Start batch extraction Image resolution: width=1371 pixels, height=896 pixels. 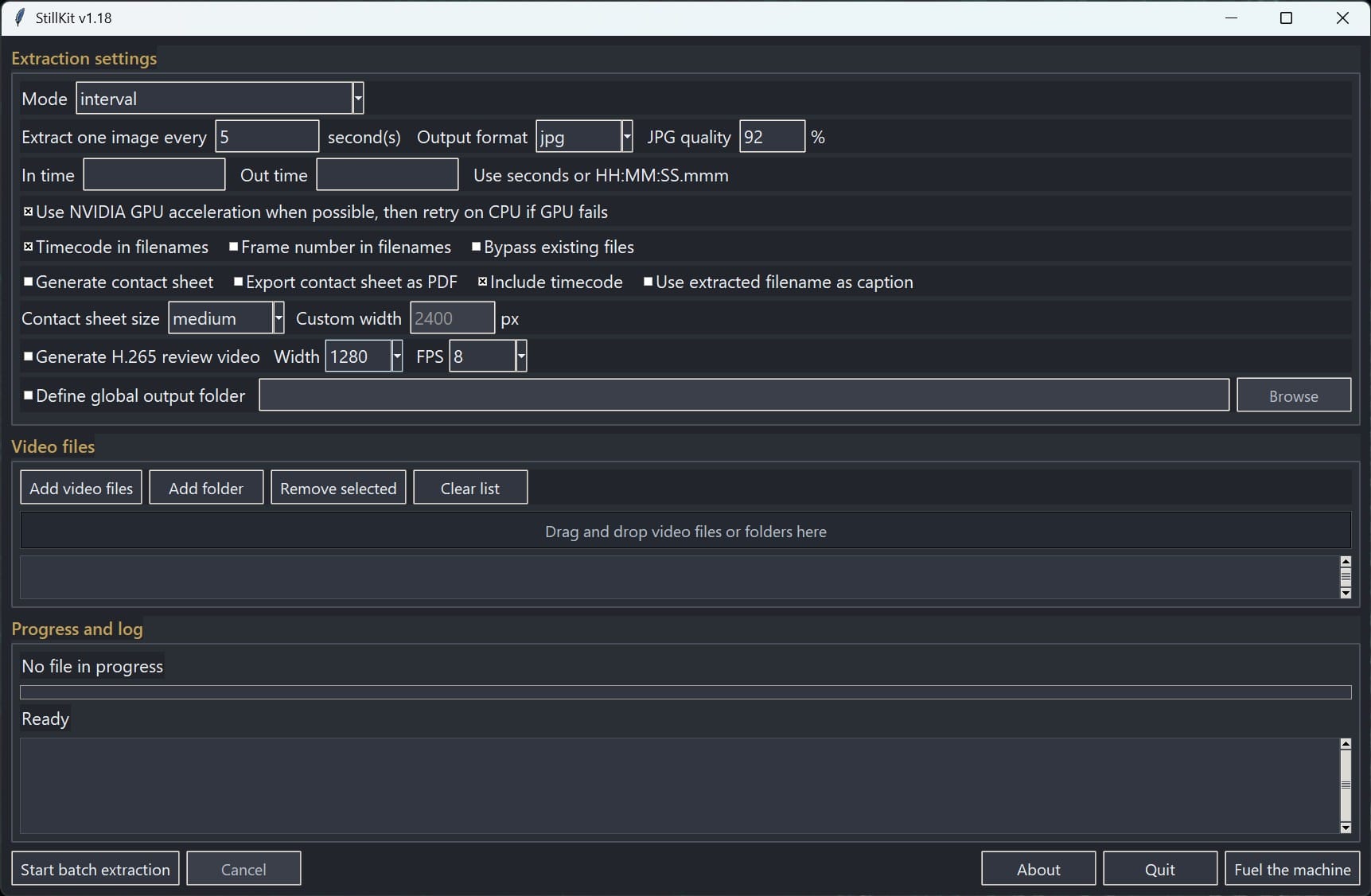[95, 869]
